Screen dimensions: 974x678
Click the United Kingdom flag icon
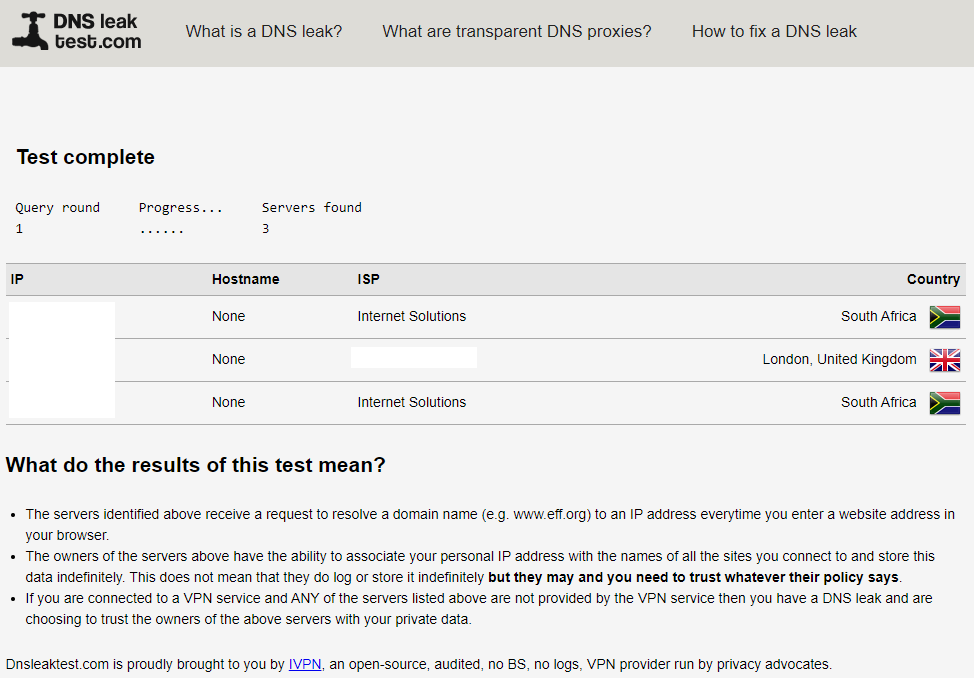(x=944, y=360)
